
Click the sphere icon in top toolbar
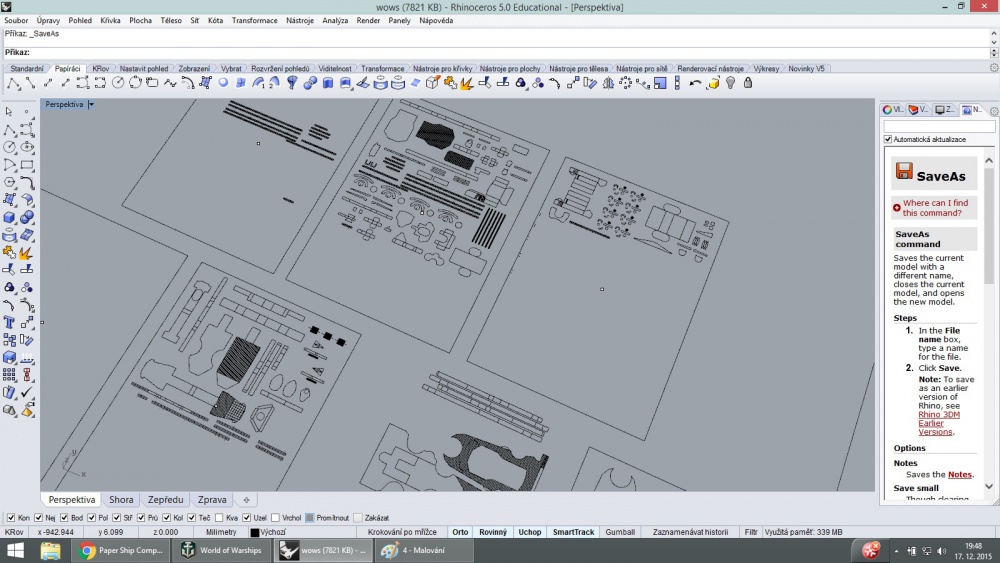[223, 83]
